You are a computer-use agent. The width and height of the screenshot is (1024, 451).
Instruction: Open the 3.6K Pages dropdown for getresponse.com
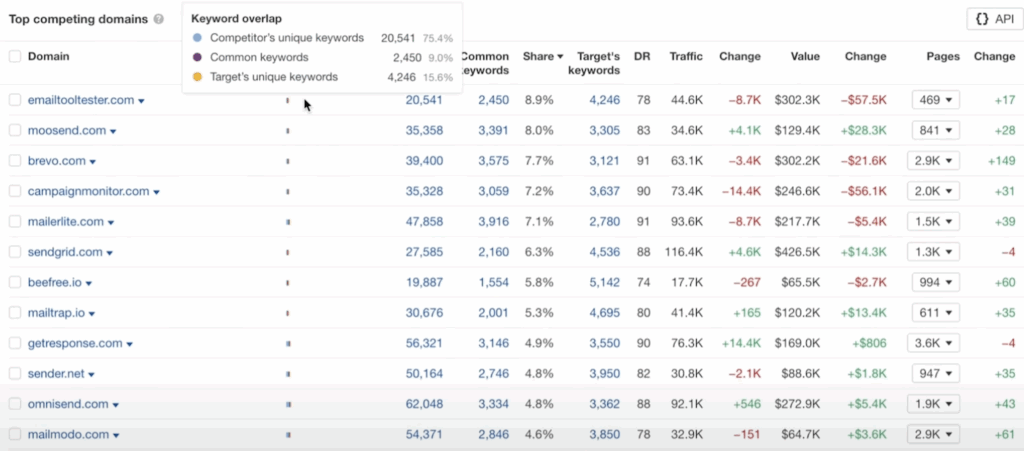click(x=933, y=343)
